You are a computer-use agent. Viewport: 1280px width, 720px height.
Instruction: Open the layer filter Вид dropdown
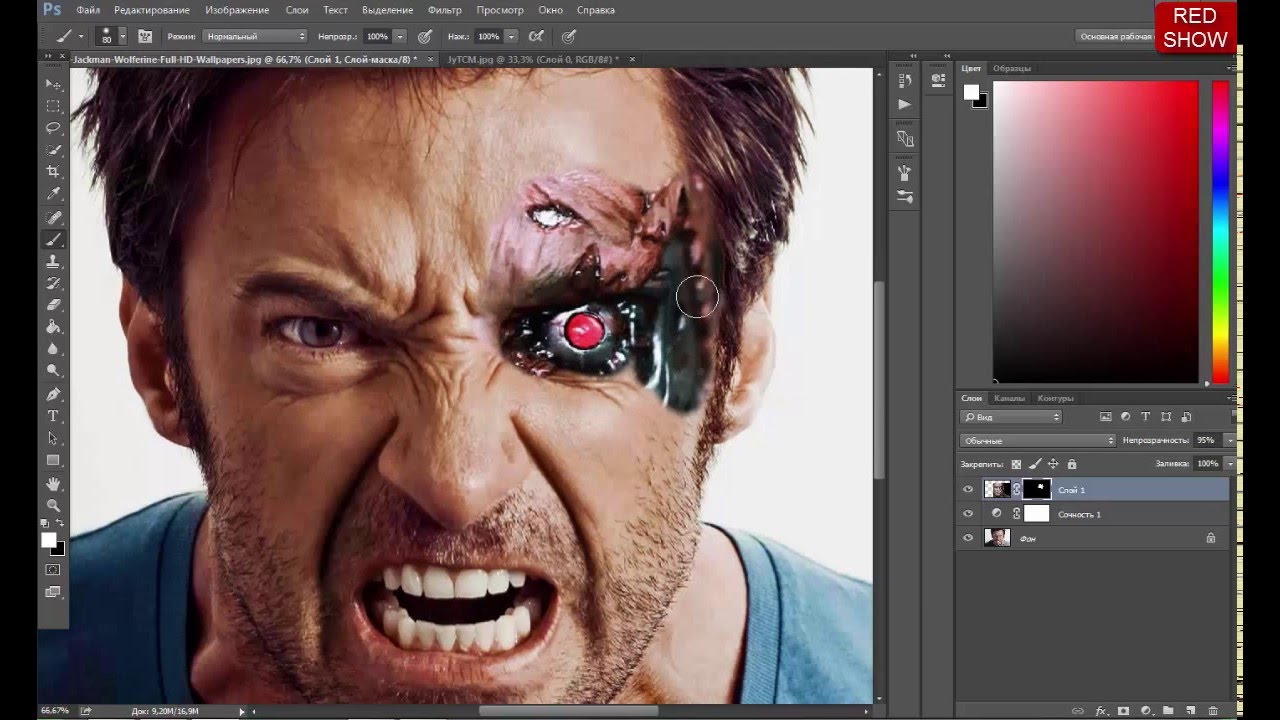coord(1011,416)
